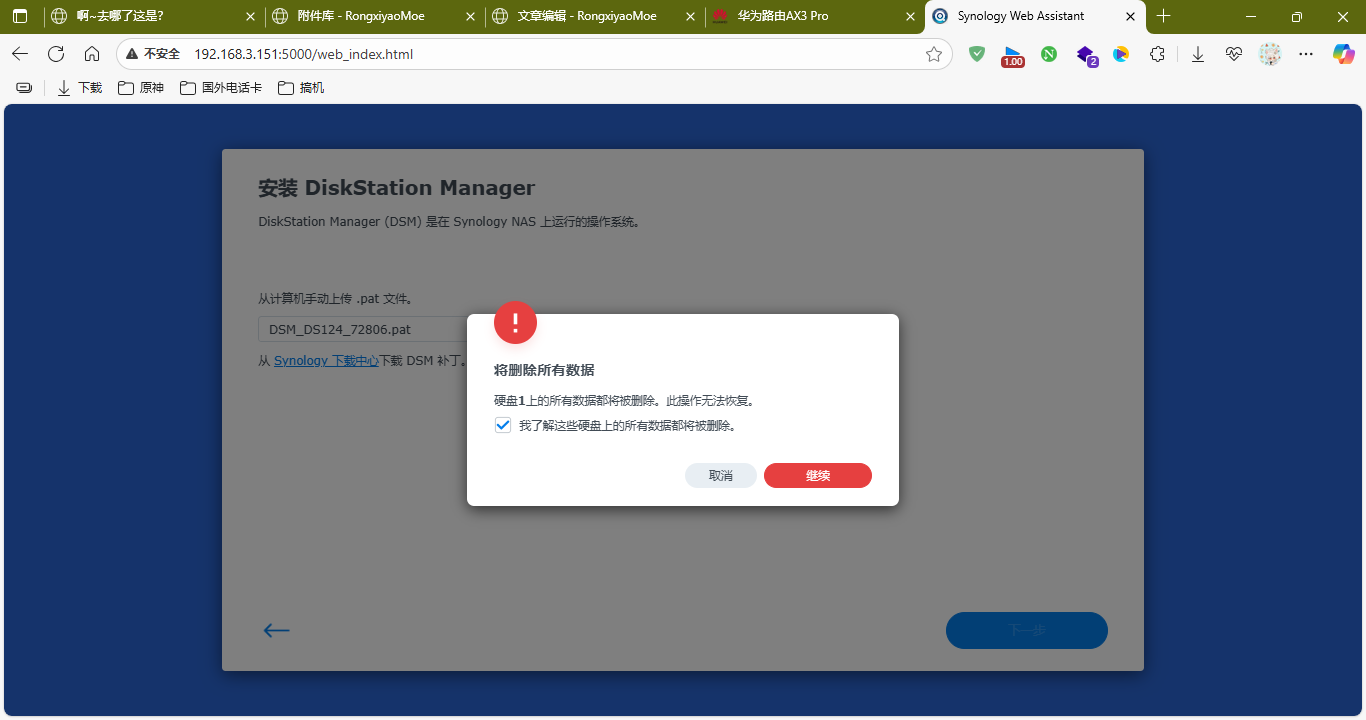The image size is (1366, 720).
Task: Open the 搞机 bookmark folder
Action: (301, 88)
